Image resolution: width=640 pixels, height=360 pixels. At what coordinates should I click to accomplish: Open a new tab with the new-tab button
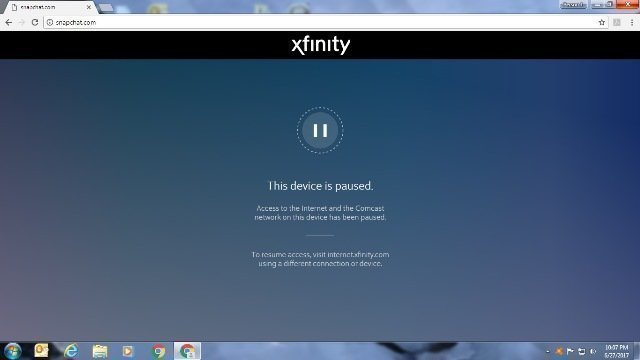pos(106,7)
